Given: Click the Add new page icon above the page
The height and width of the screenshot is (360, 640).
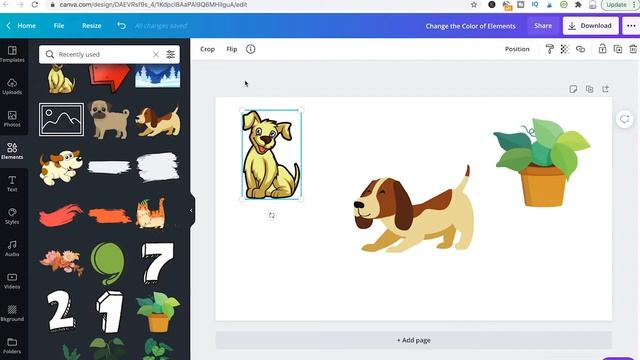Looking at the screenshot, I should point(605,89).
